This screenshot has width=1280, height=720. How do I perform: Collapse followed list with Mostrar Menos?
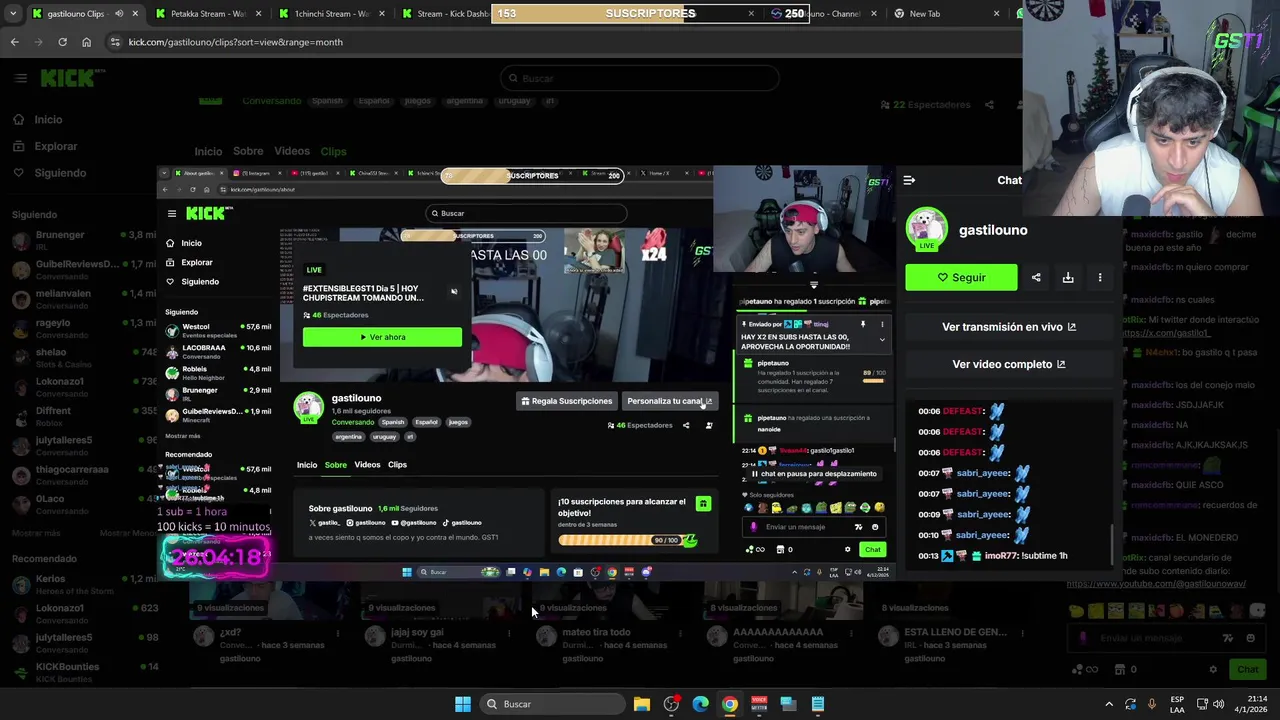point(128,533)
